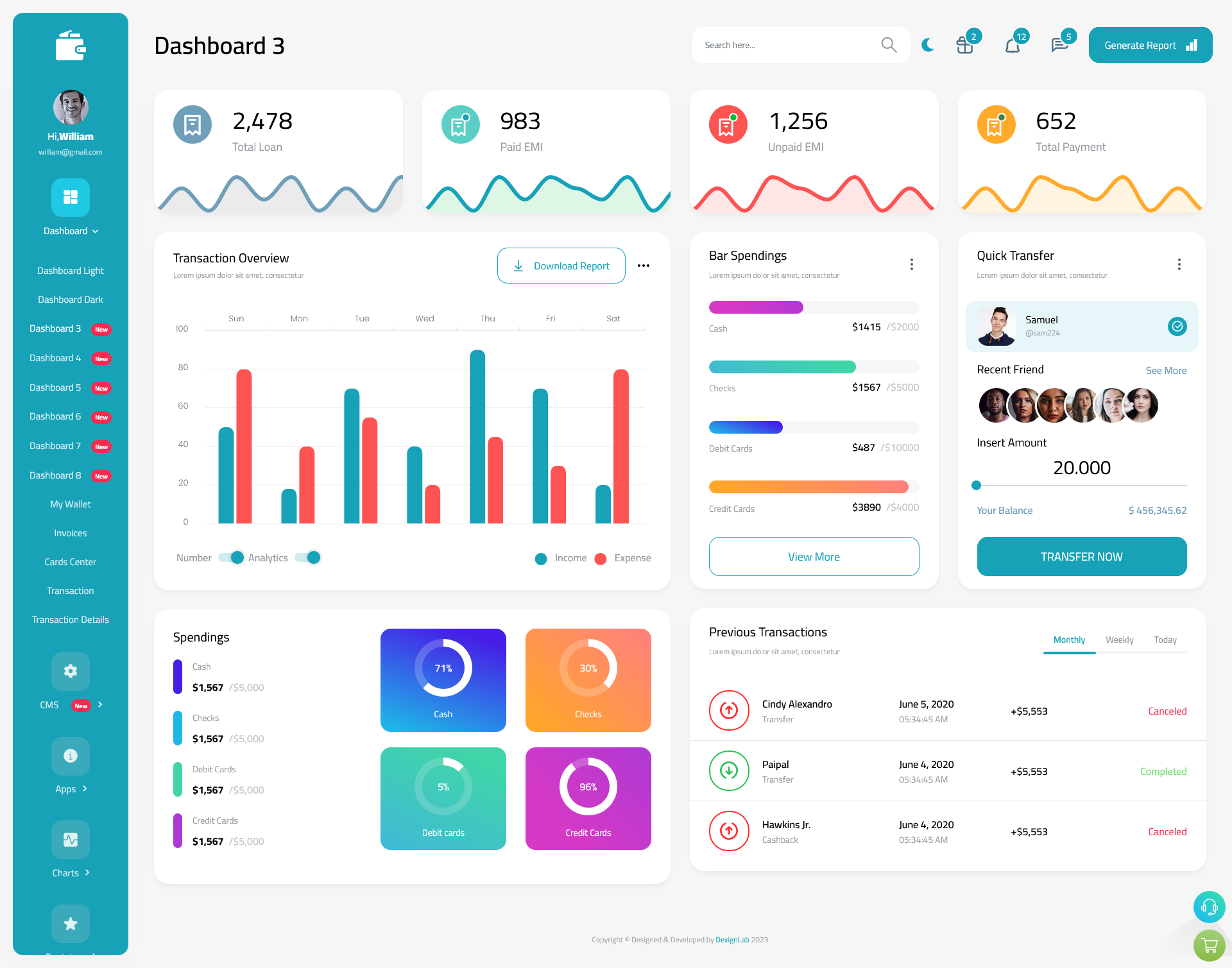
Task: Toggle the Number analytics switch
Action: click(x=229, y=558)
